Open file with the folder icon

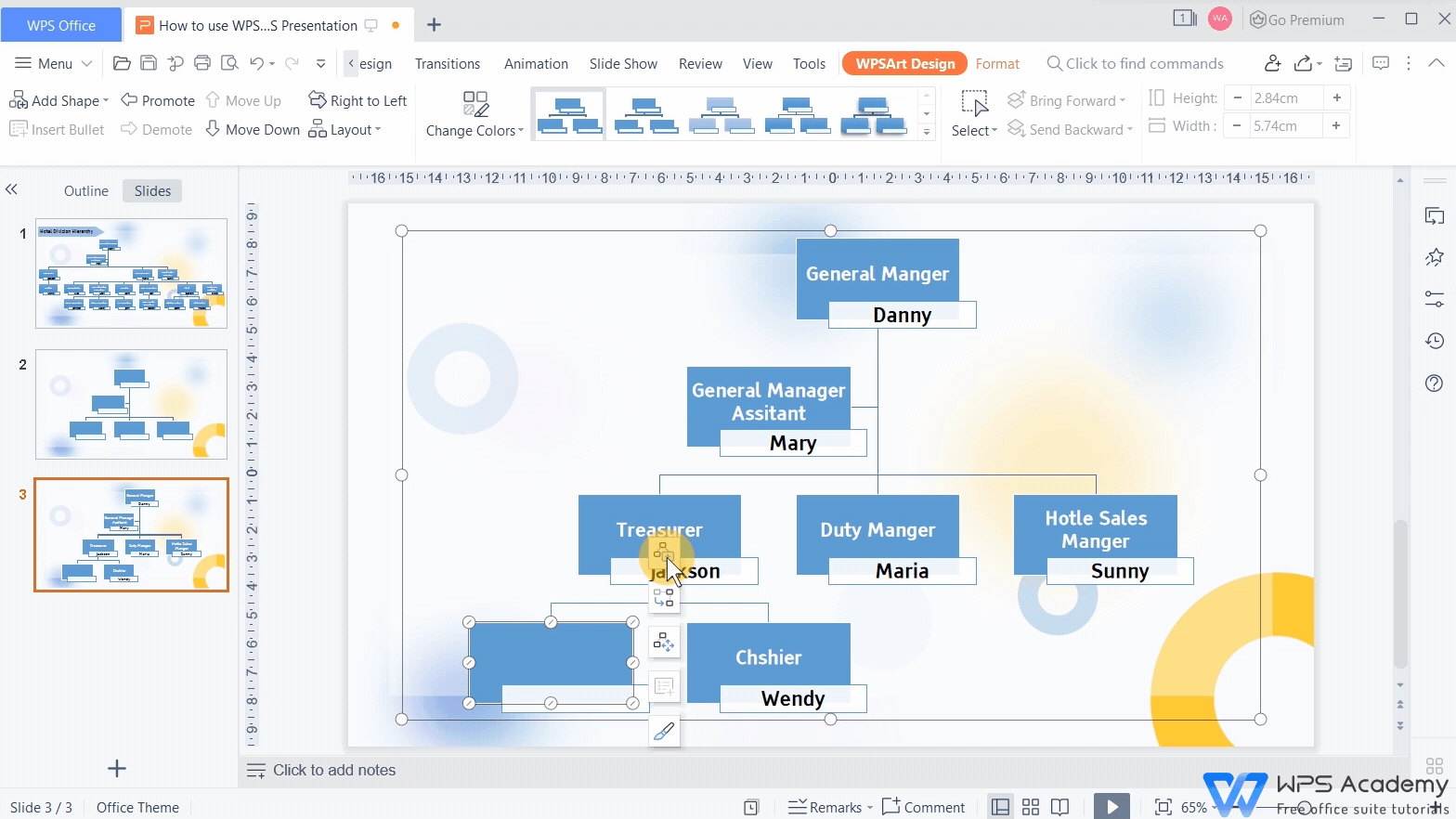[x=121, y=63]
